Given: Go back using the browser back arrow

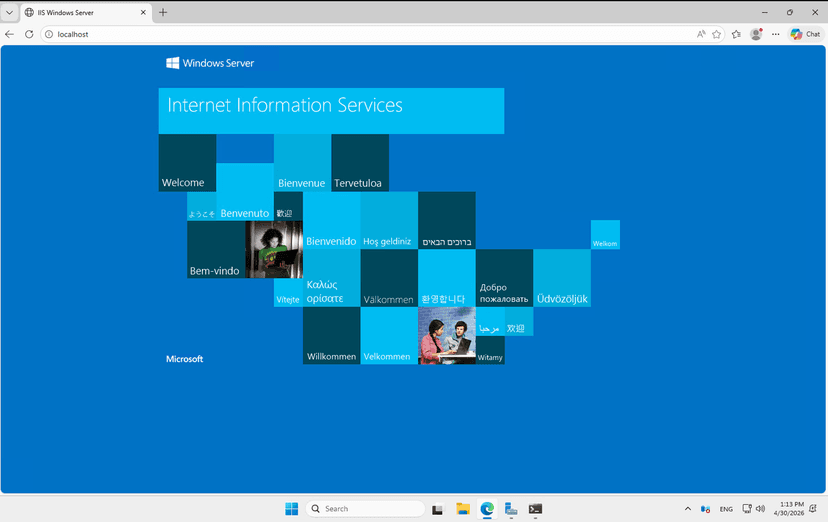Looking at the screenshot, I should coord(10,34).
